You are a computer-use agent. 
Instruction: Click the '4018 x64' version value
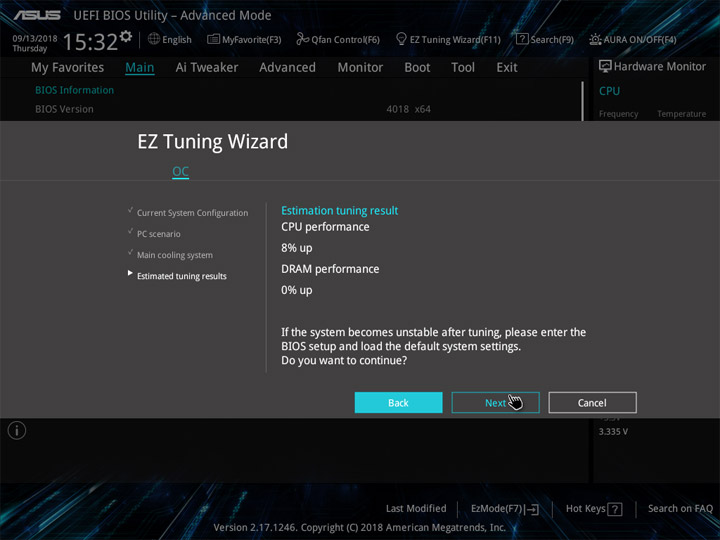pos(409,109)
